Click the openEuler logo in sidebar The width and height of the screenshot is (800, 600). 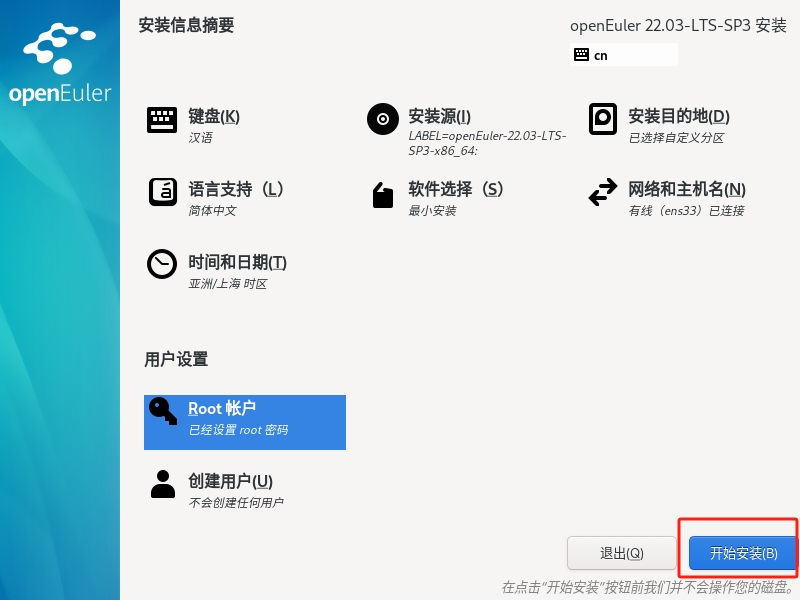(x=60, y=64)
